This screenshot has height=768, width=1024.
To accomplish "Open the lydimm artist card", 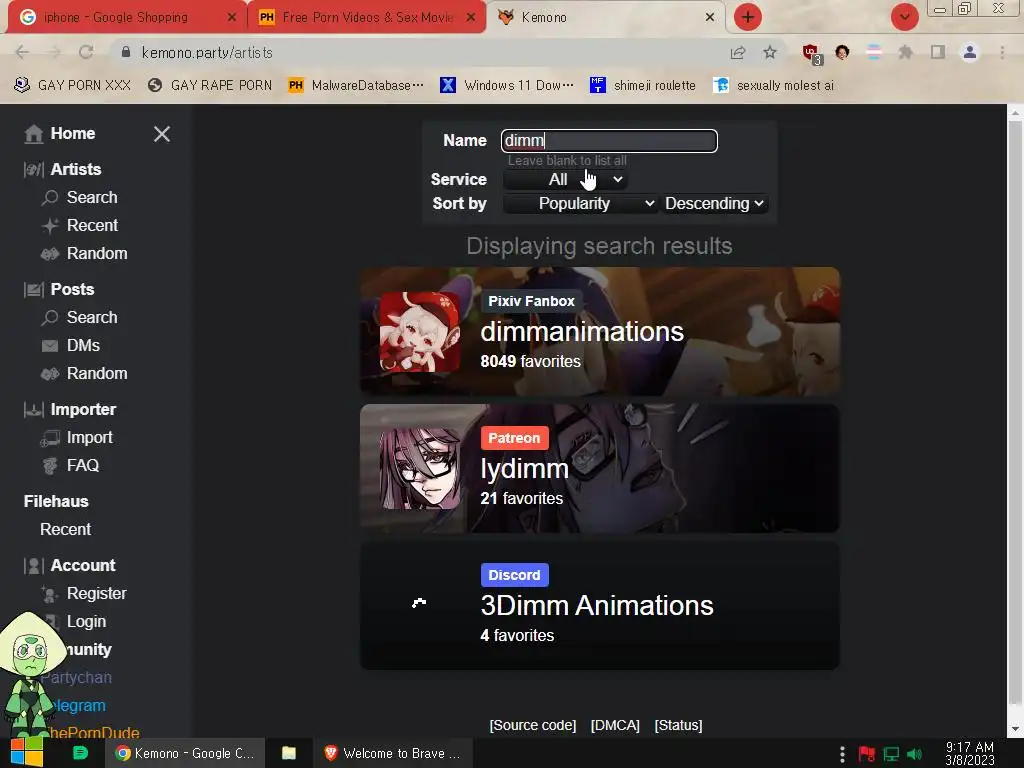I will [600, 468].
